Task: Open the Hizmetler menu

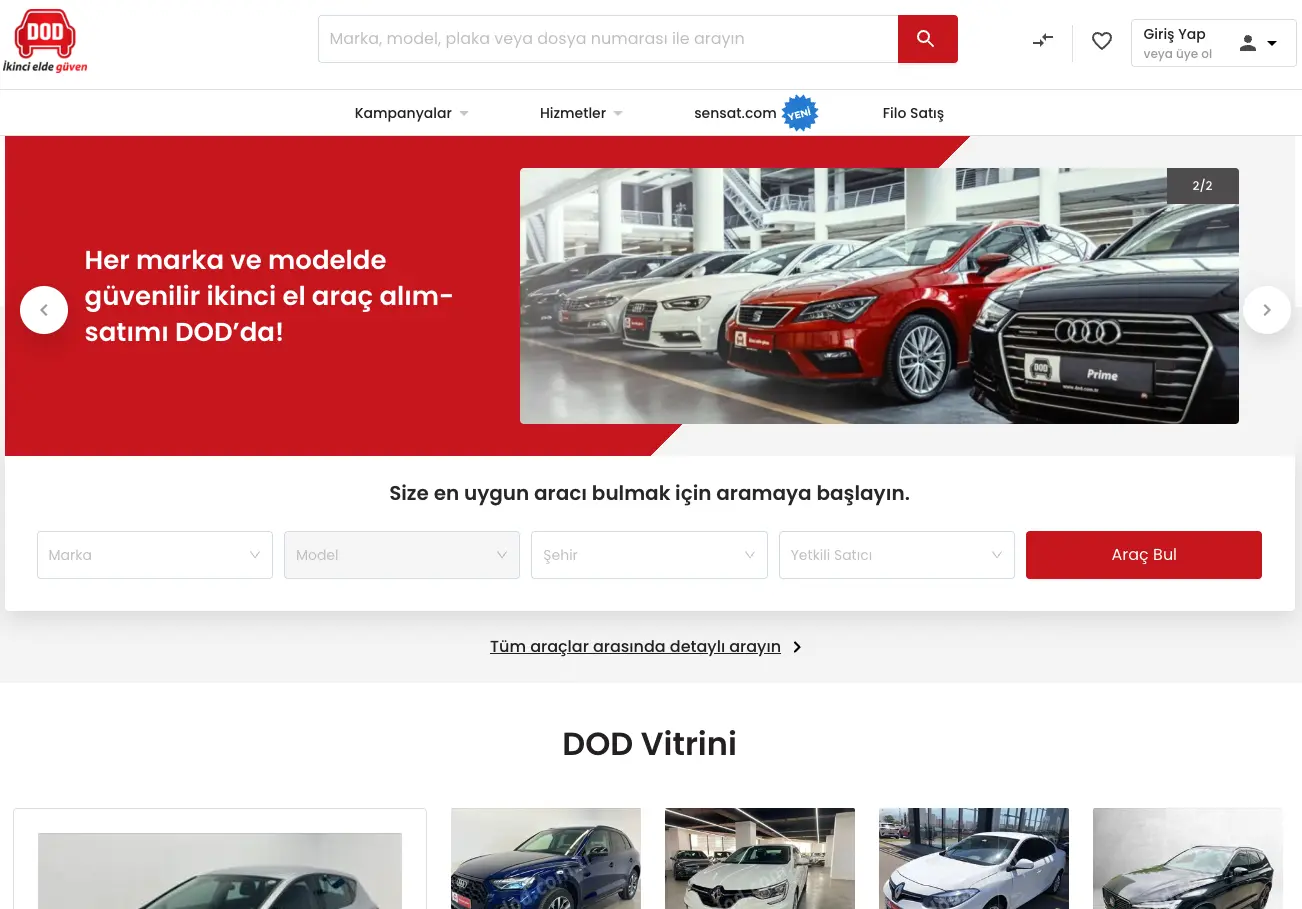Action: 581,113
